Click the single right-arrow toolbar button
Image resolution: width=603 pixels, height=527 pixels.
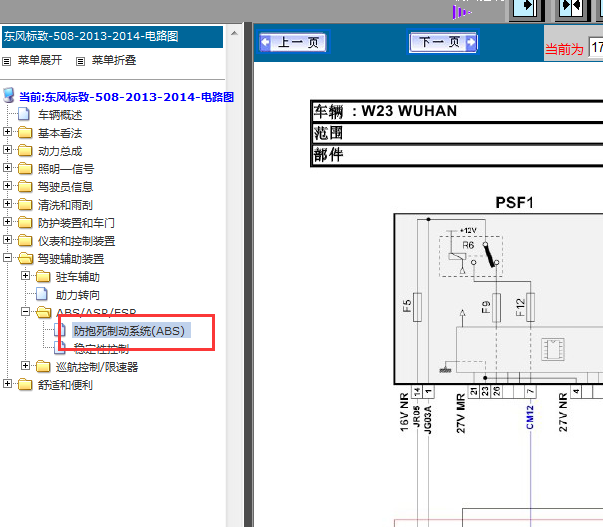pyautogui.click(x=525, y=8)
